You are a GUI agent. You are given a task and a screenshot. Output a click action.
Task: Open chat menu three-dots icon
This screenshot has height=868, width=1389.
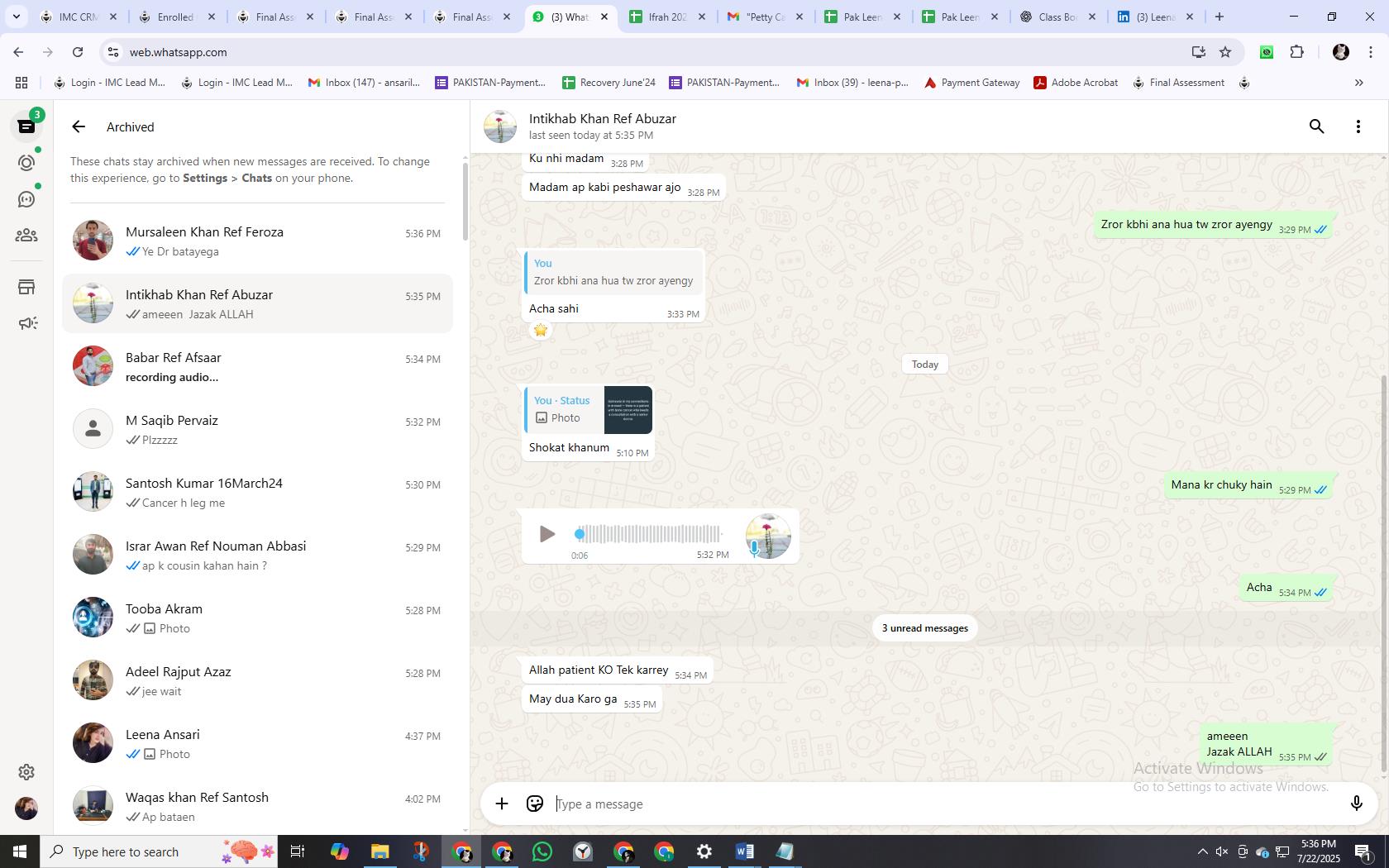(x=1358, y=126)
